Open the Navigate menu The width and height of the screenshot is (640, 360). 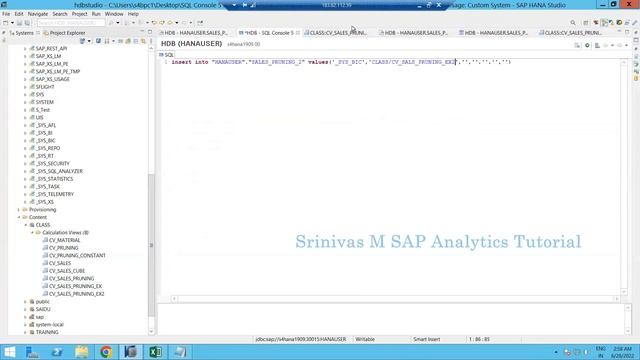[38, 14]
